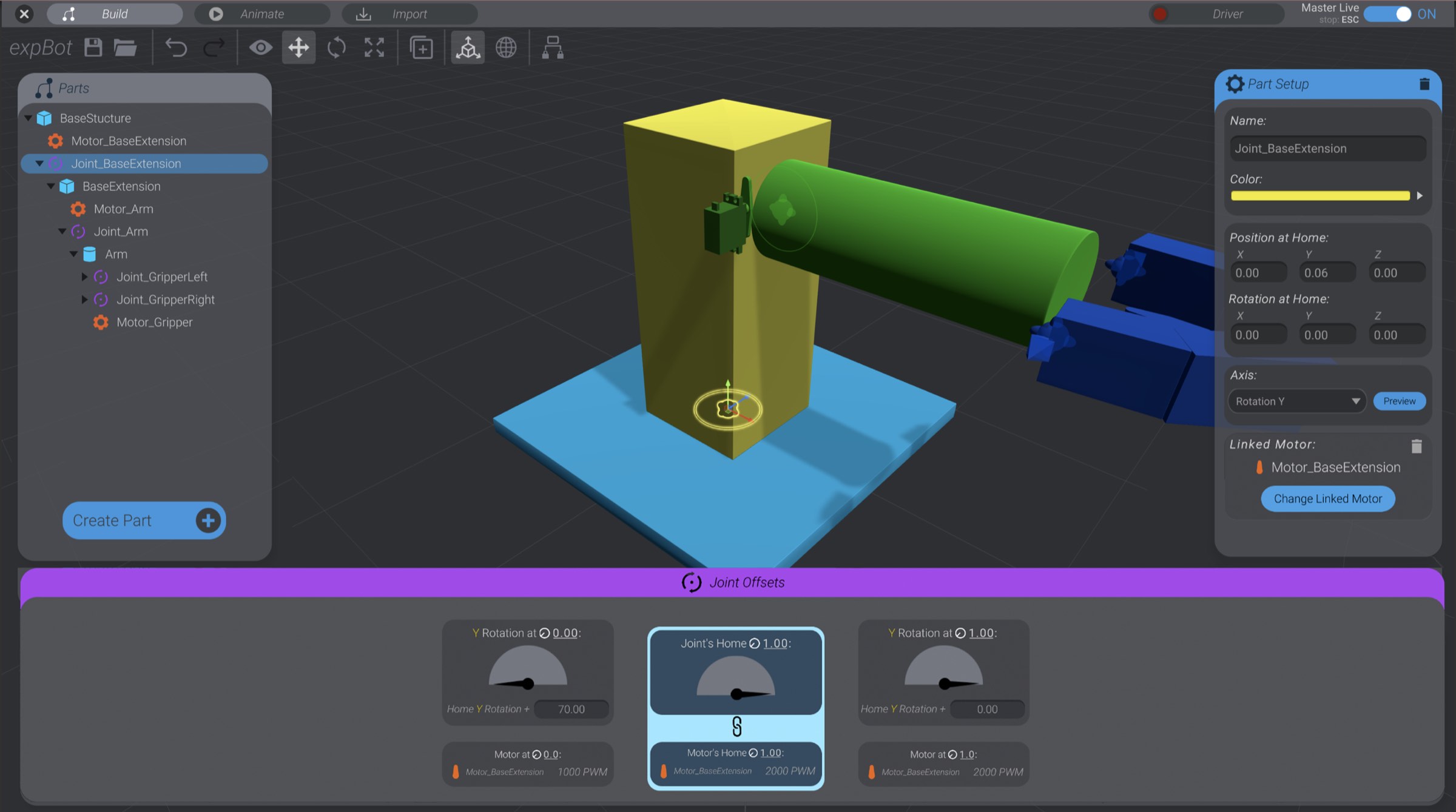
Task: Activate the Scale tool
Action: click(374, 47)
